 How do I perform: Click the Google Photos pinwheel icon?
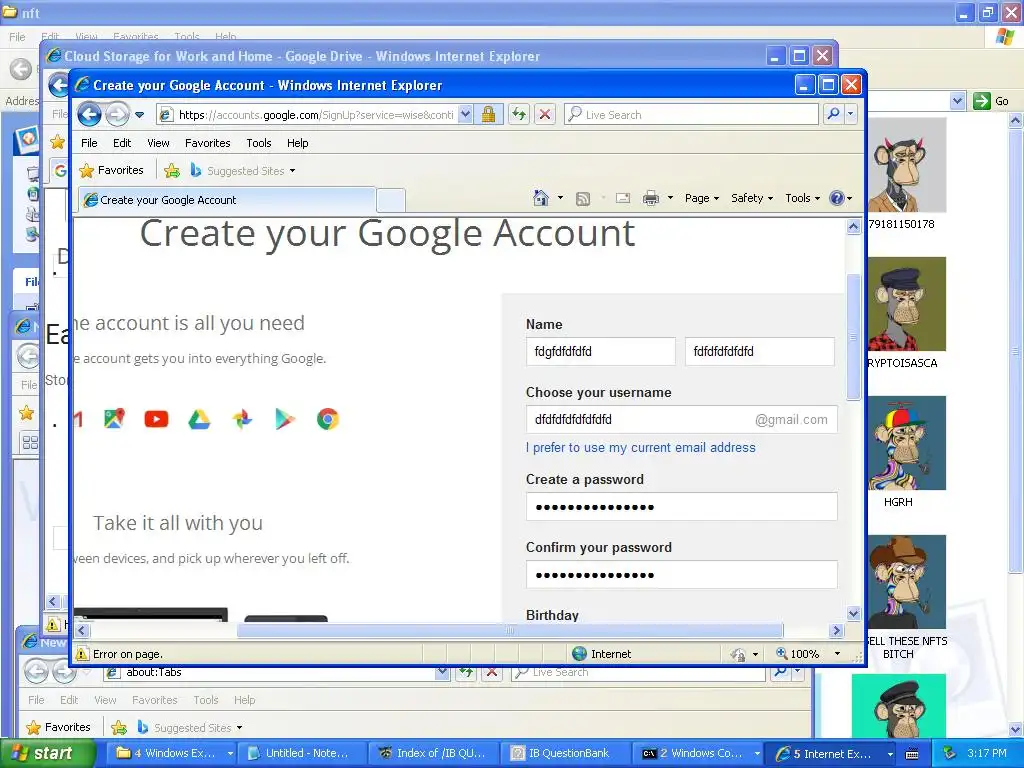pyautogui.click(x=242, y=419)
